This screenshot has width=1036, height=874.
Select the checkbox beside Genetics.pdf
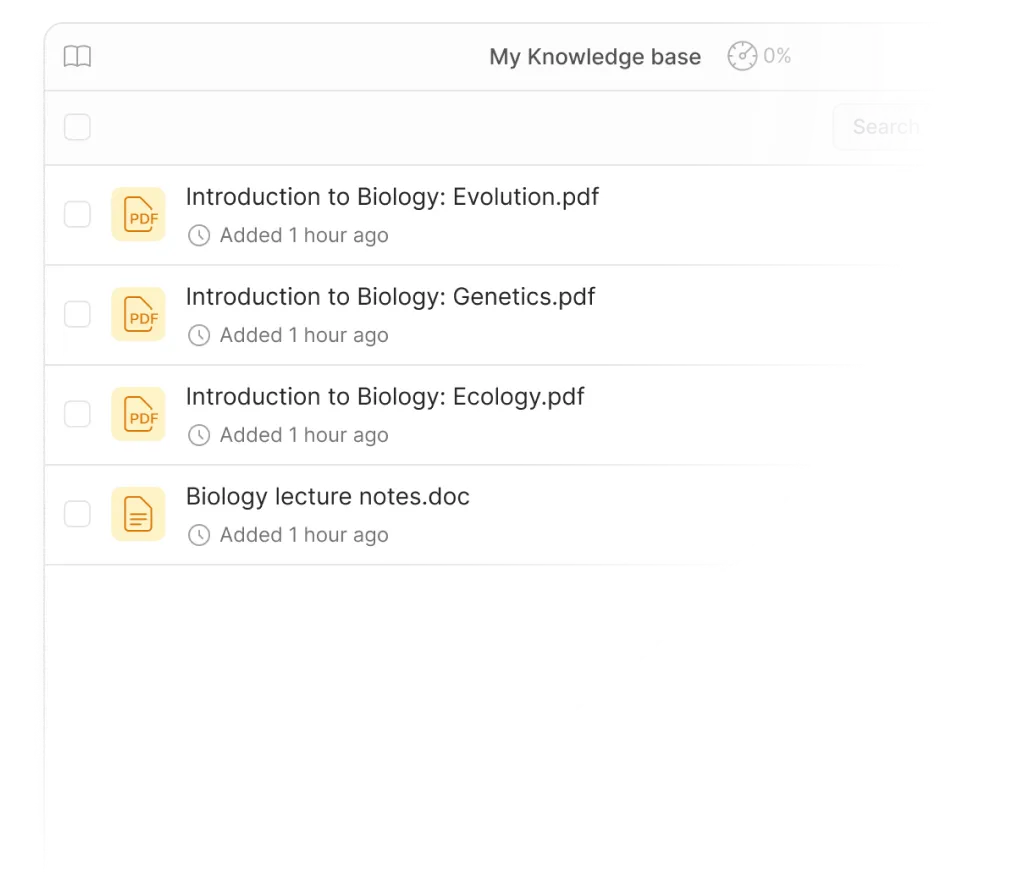pyautogui.click(x=77, y=314)
